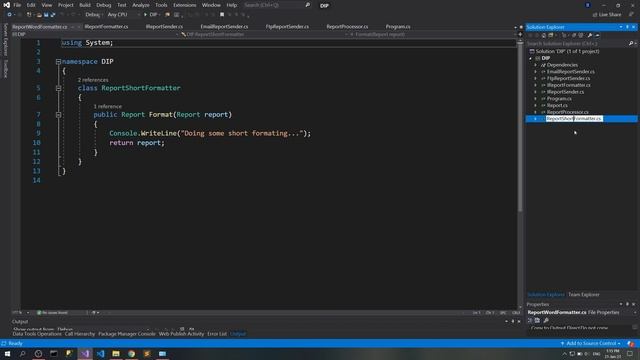Click Add to Source Control in status bar

(x=591, y=343)
